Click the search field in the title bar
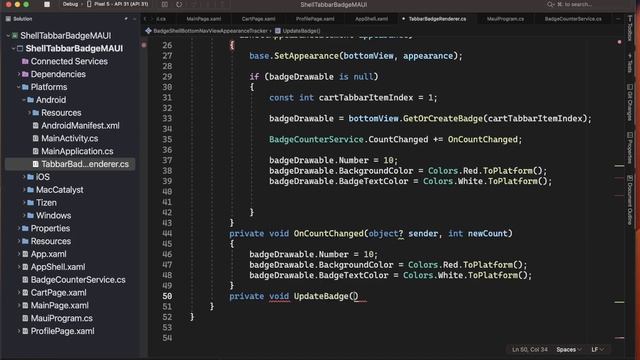Viewport: 640px width, 360px height. click(570, 4)
